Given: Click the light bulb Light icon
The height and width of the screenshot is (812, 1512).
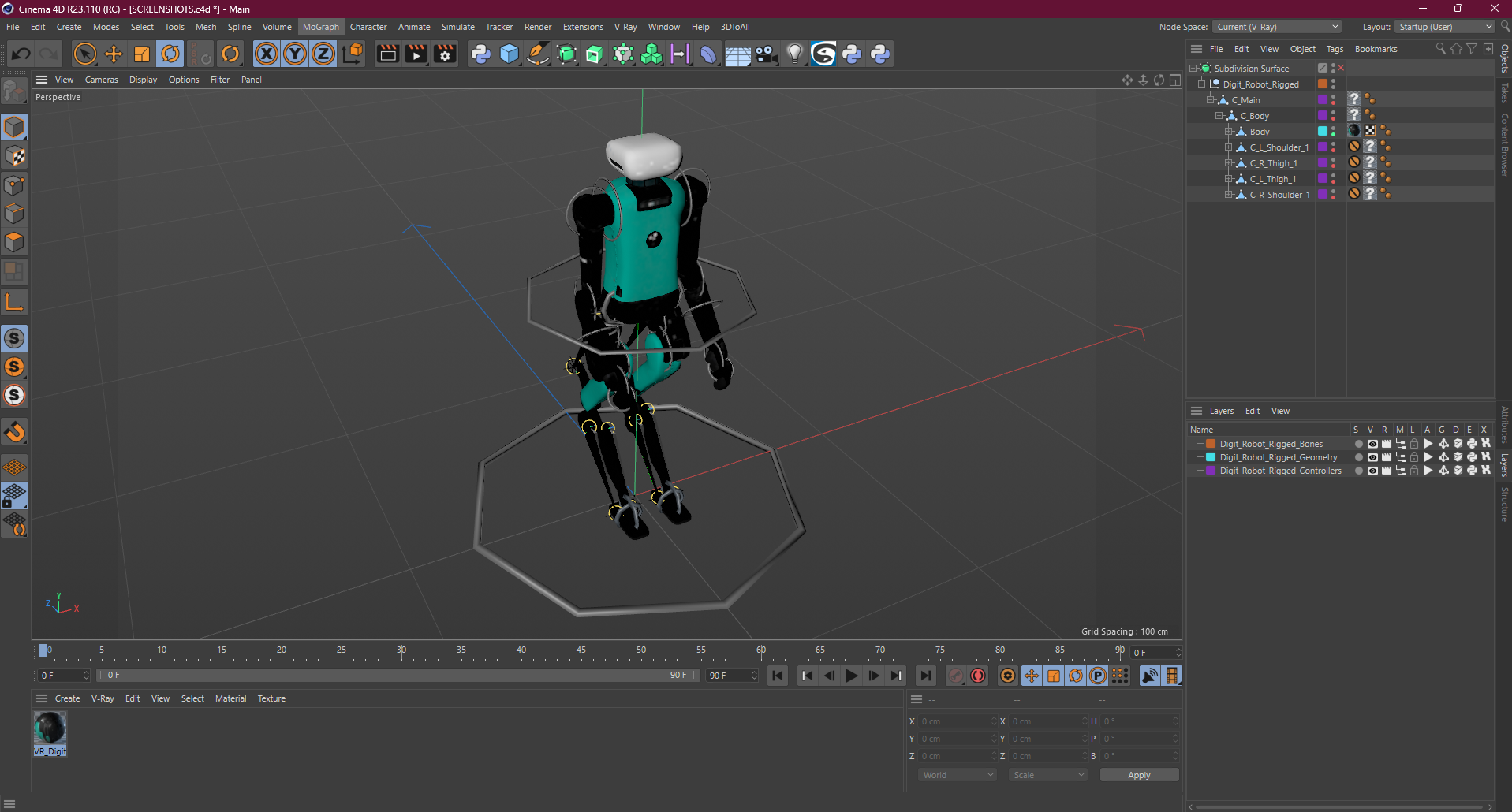Looking at the screenshot, I should [795, 54].
